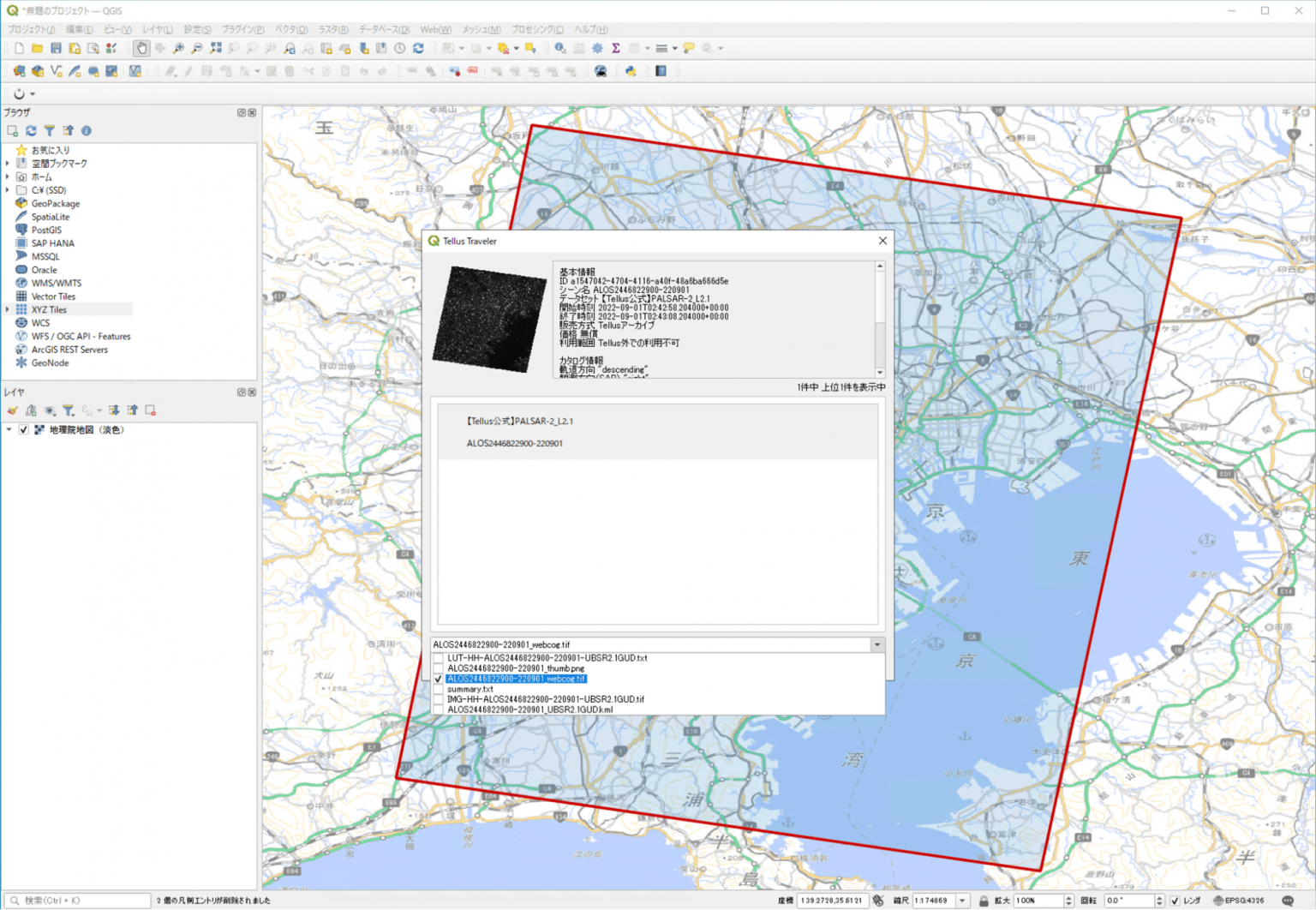Open the Python console icon
The image size is (1316, 910).
(x=631, y=71)
